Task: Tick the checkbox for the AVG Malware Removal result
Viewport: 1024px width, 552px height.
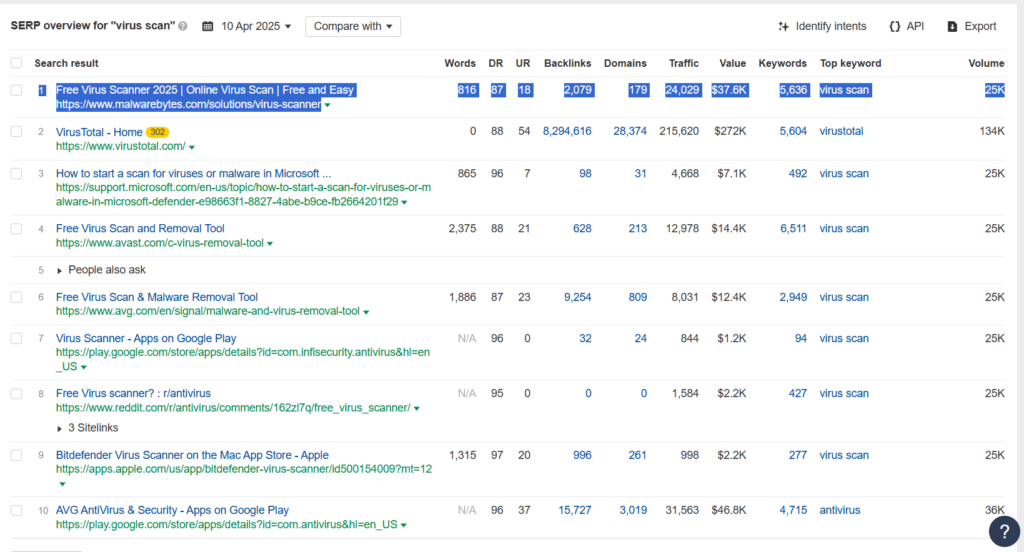Action: pos(16,297)
